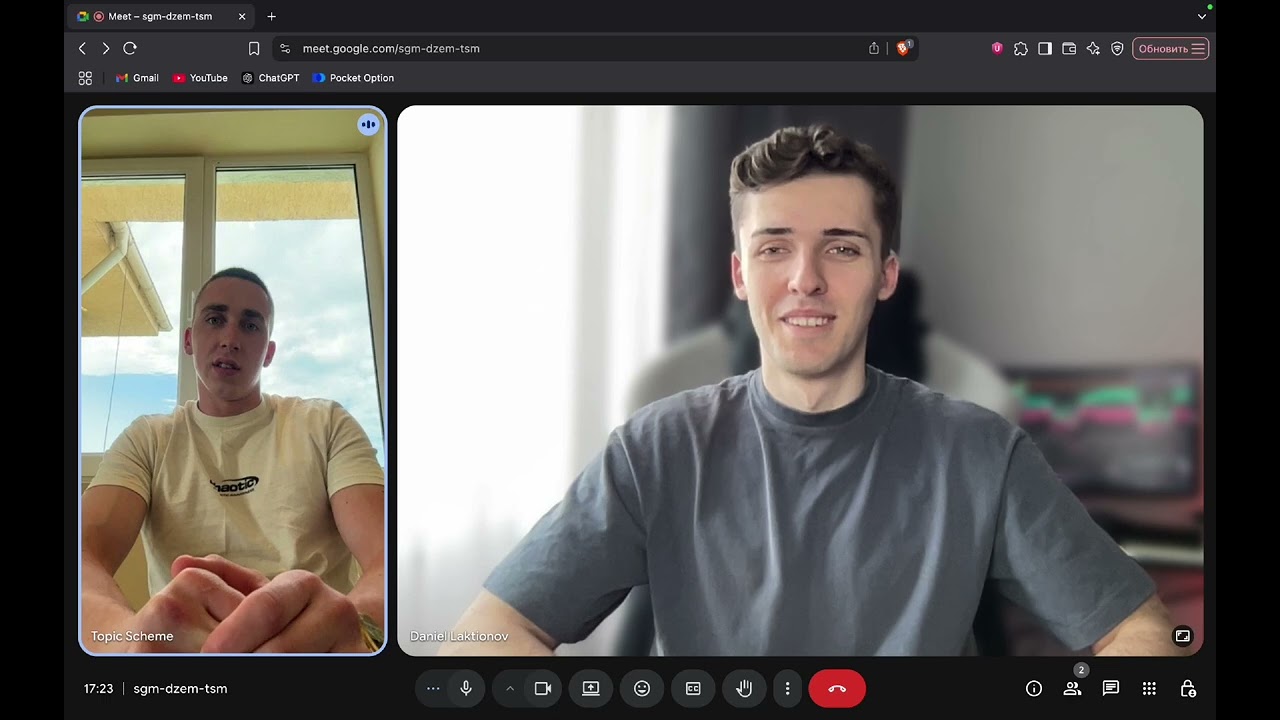Screen dimensions: 1280x720
Task: Raise your hand in the meeting
Action: click(x=744, y=688)
